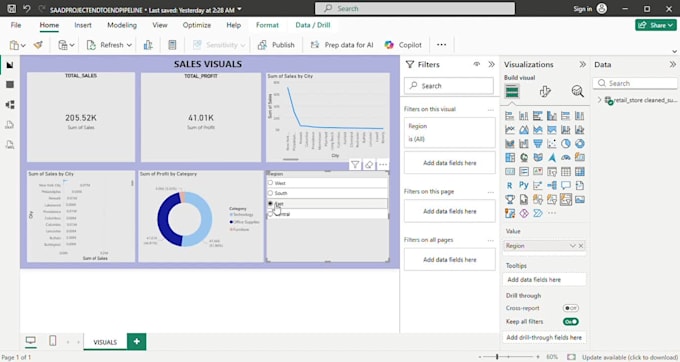This screenshot has width=680, height=362.
Task: Open the Format visual brush tab
Action: click(545, 91)
